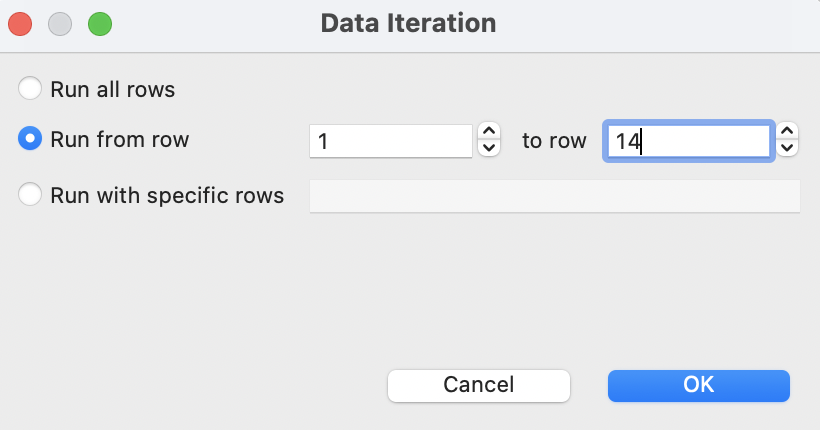Click the specific rows text field

555,196
